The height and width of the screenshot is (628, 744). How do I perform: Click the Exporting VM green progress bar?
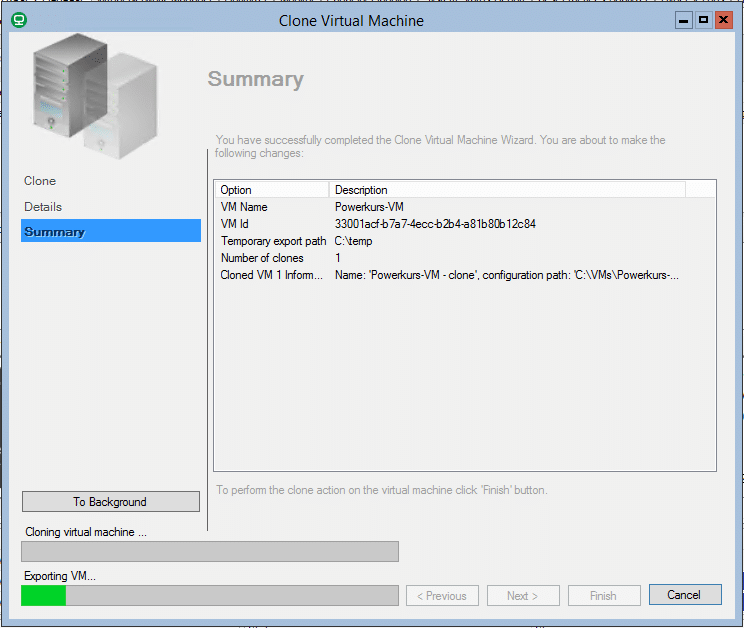click(210, 595)
